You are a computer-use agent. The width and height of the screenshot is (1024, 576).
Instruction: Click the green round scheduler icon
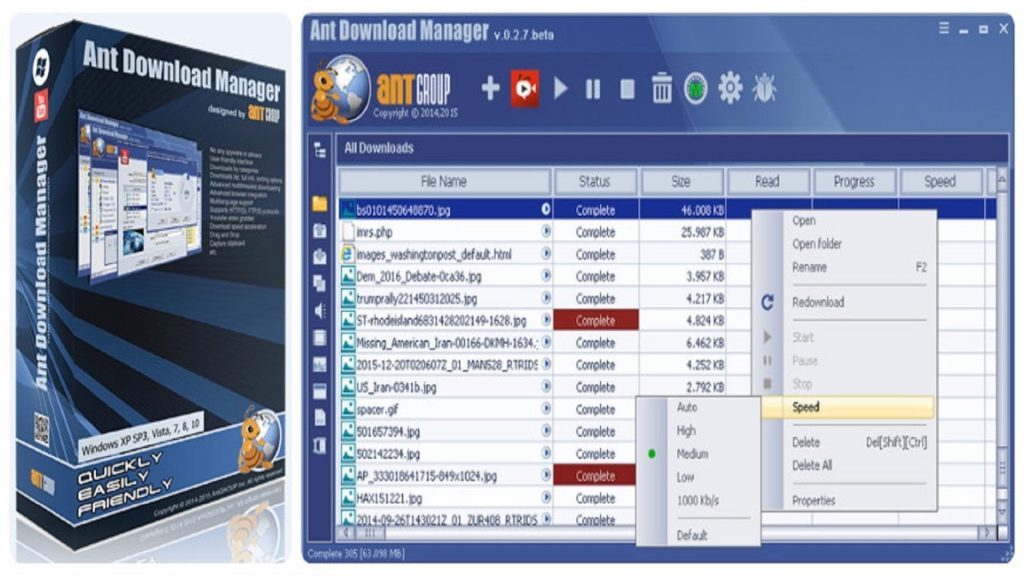696,89
